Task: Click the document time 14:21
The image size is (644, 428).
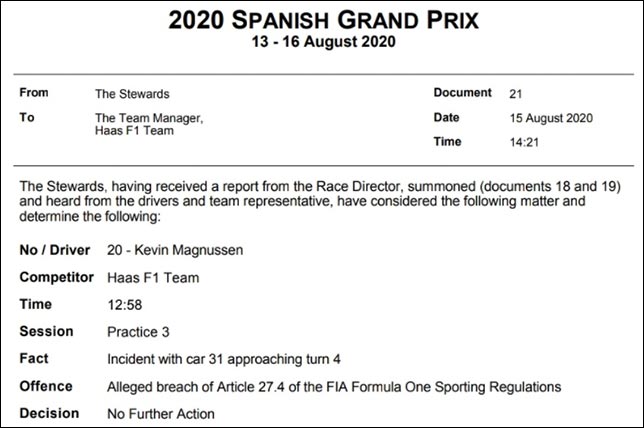Action: (x=523, y=143)
